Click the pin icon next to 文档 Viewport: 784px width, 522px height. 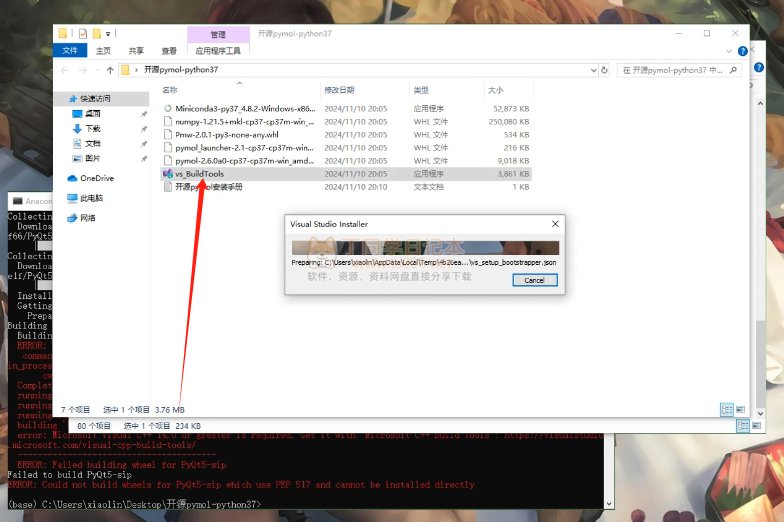point(144,144)
